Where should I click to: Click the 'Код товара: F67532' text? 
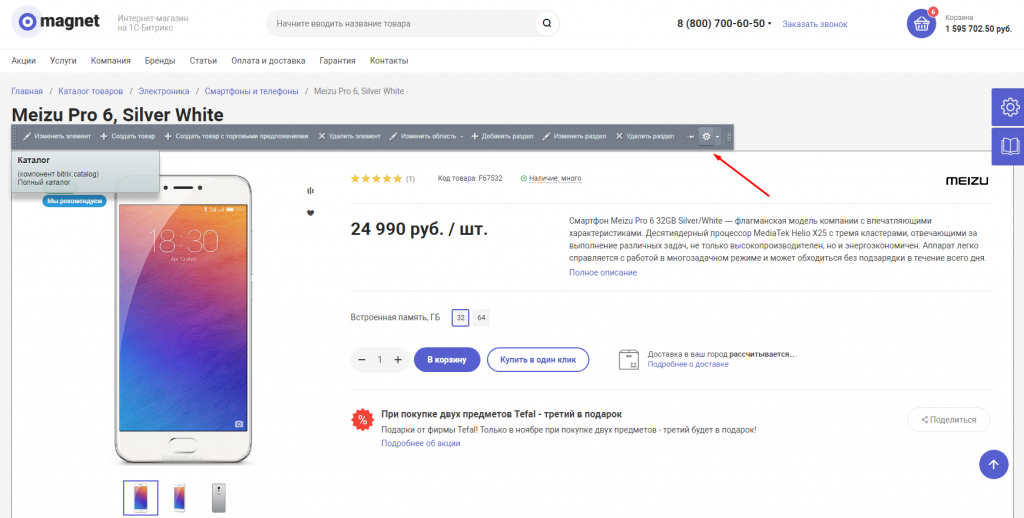(470, 178)
